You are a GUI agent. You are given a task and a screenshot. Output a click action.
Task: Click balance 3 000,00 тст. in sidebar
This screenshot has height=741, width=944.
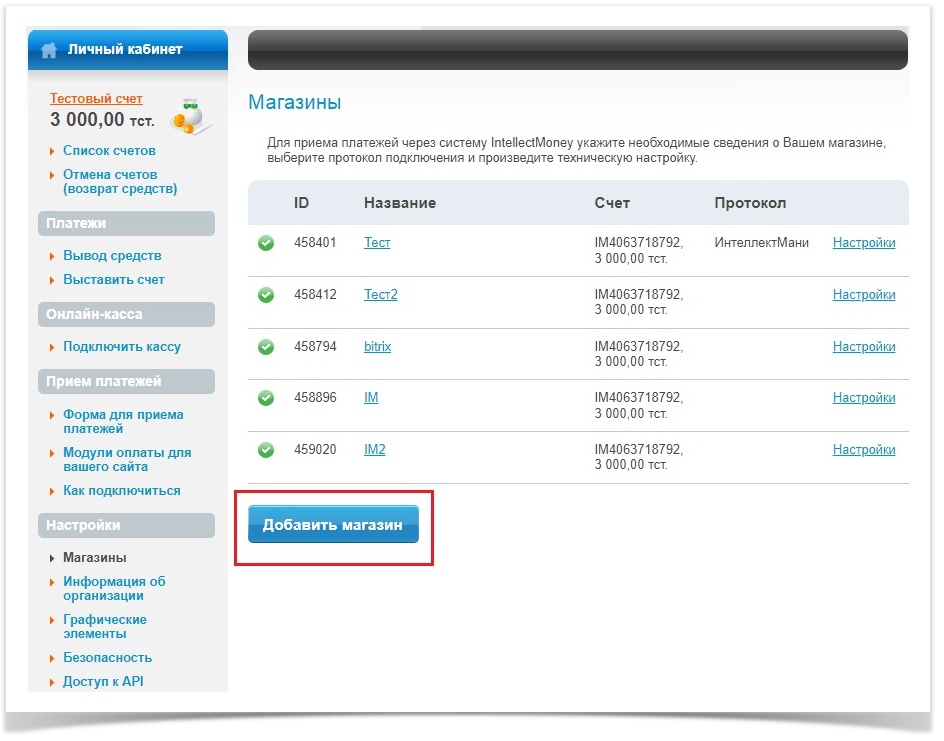click(x=102, y=120)
